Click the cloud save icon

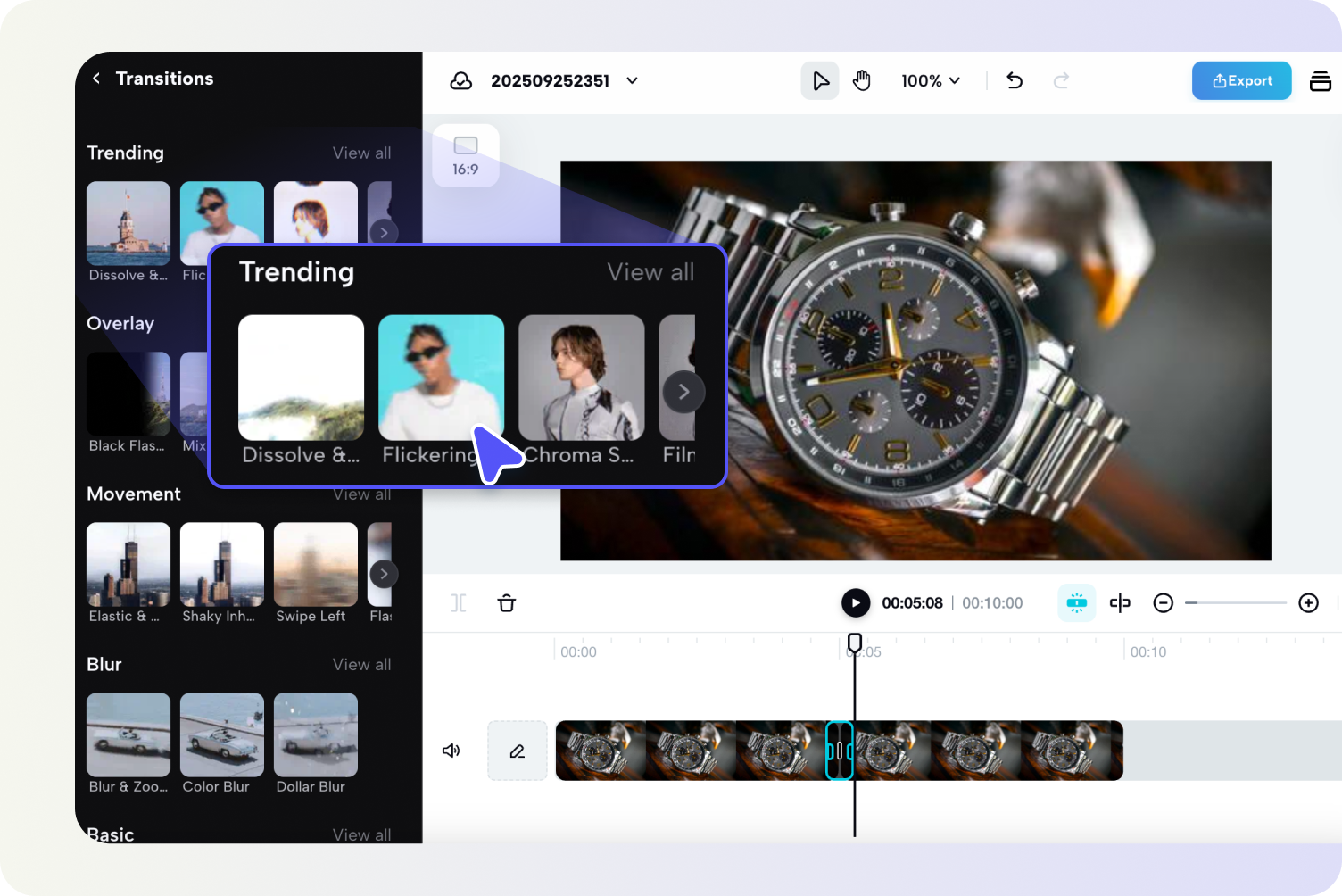pyautogui.click(x=460, y=80)
